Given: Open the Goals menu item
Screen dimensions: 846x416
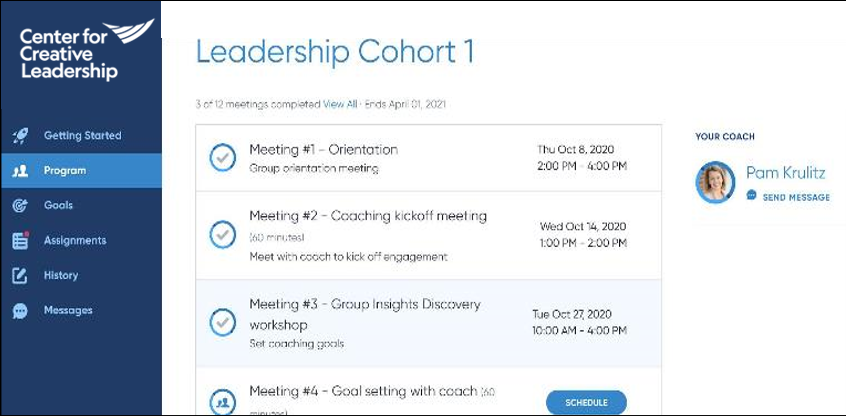Looking at the screenshot, I should click(58, 206).
